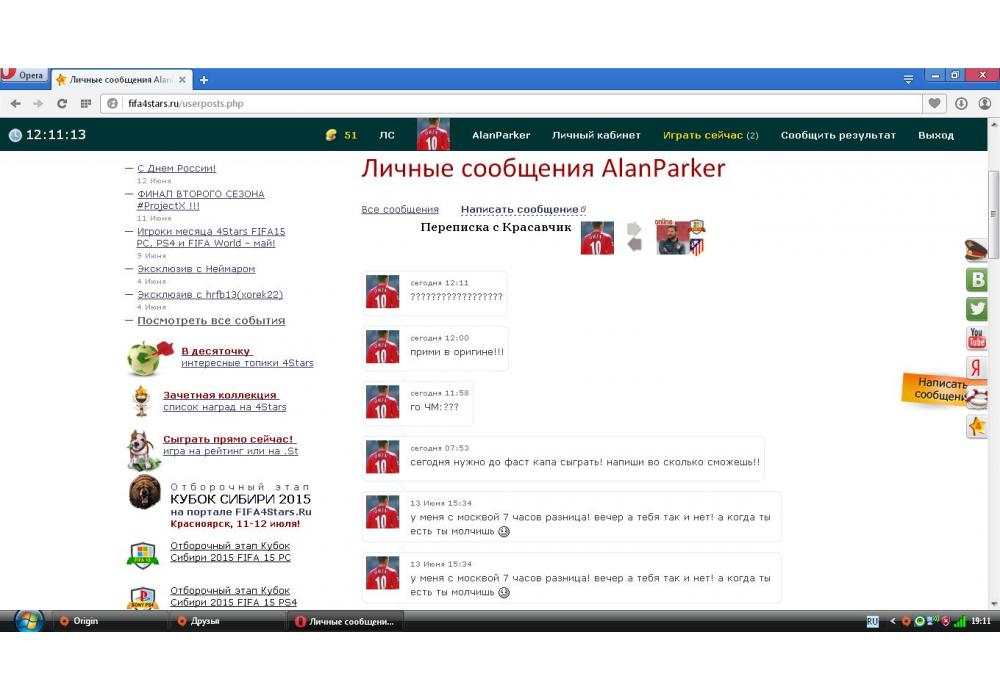Click Выход to log out

(x=936, y=135)
